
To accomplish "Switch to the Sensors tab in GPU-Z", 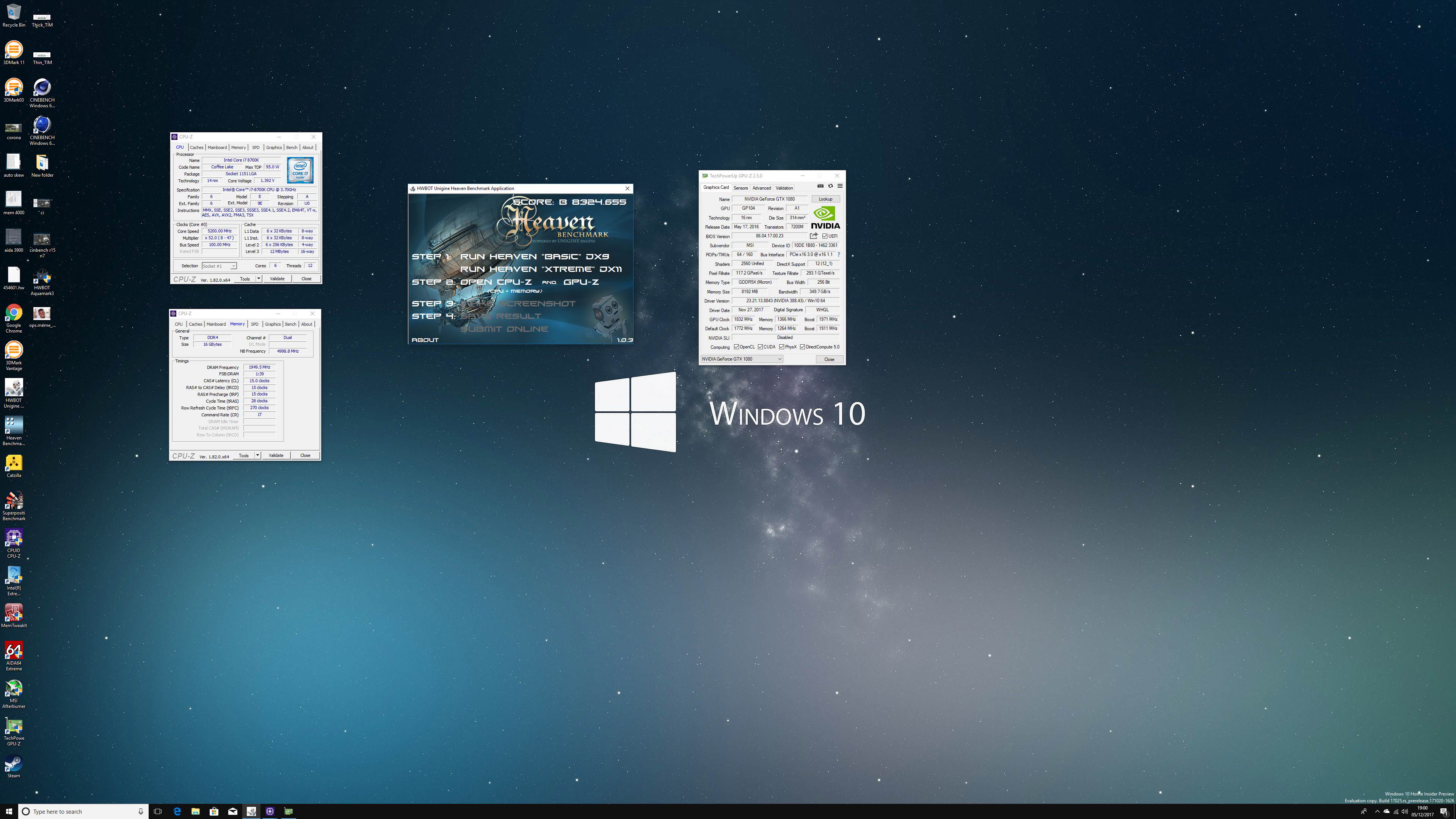I will 741,188.
